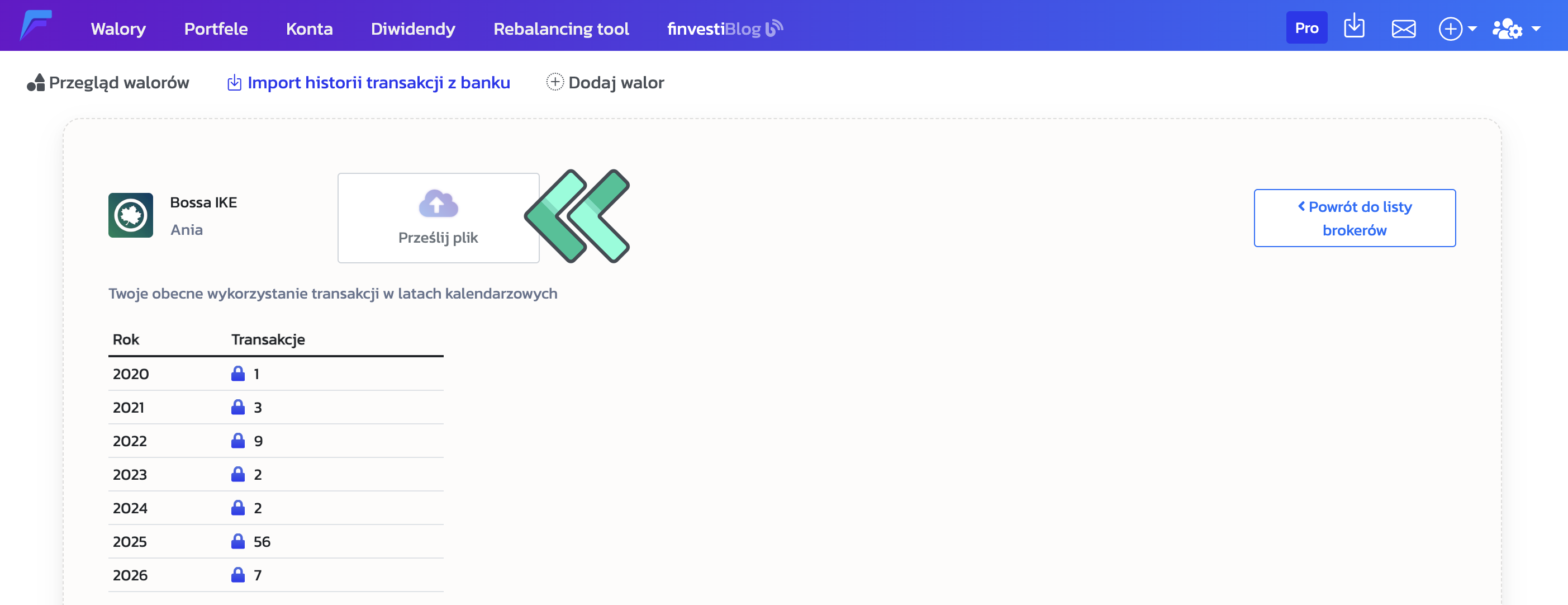Click the plus icon next to Dodaj walor
This screenshot has width=1568, height=605.
555,82
